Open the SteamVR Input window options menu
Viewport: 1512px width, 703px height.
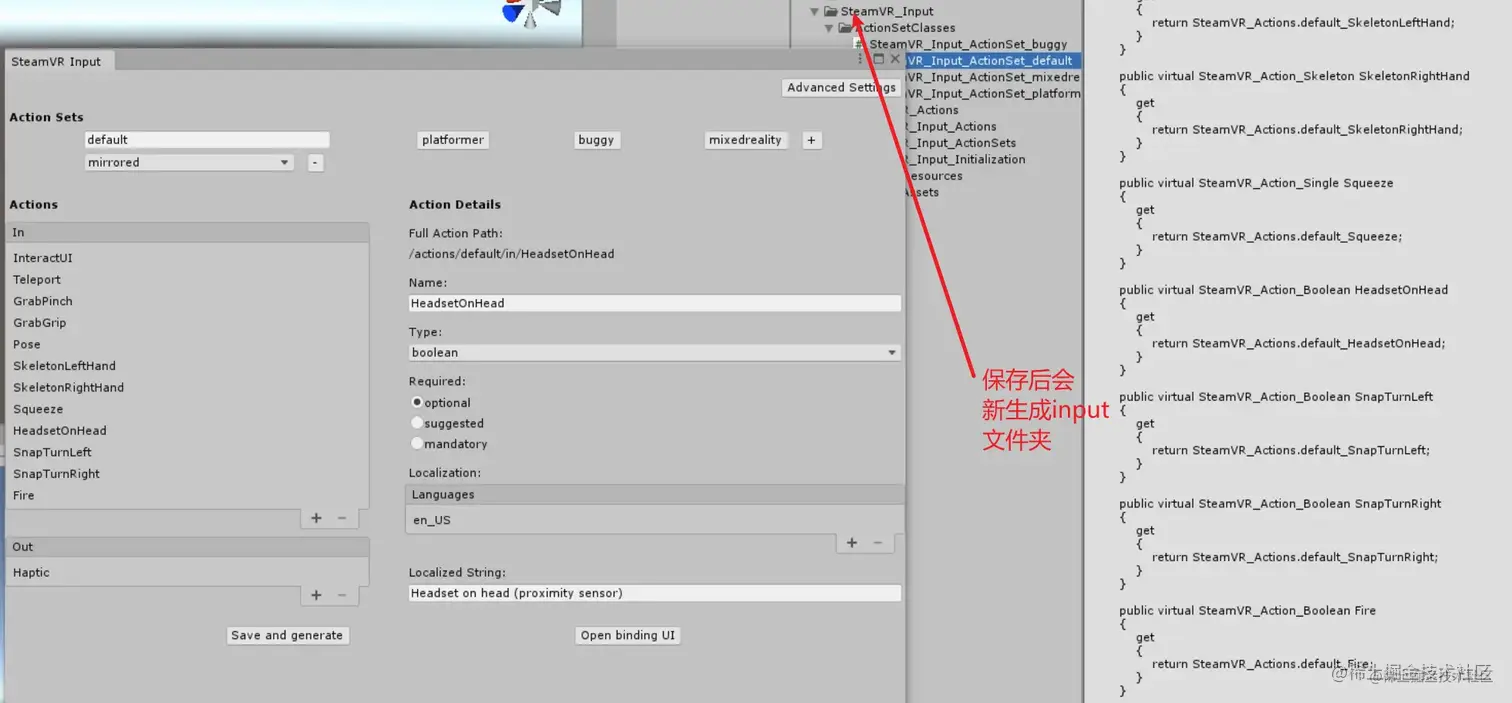click(x=861, y=60)
